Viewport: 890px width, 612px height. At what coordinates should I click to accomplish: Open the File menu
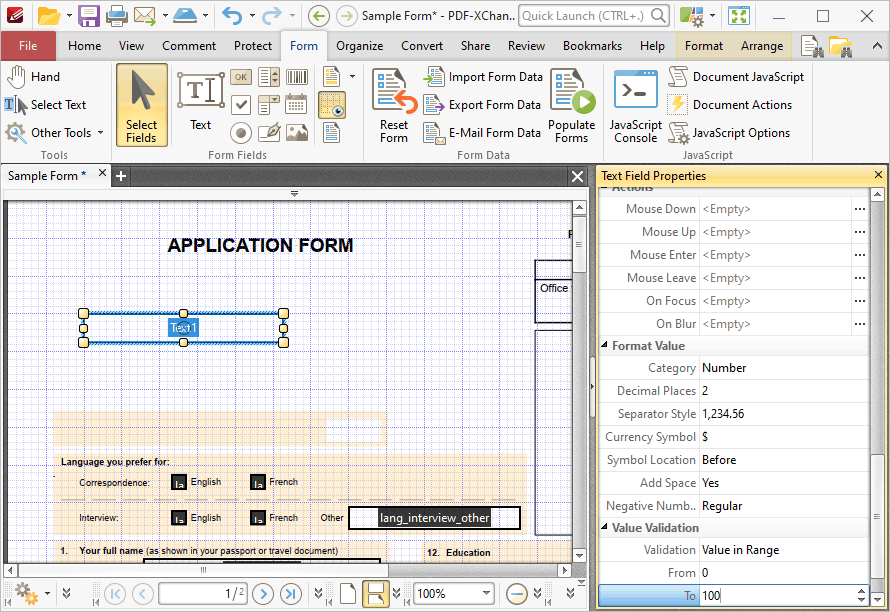tap(28, 46)
